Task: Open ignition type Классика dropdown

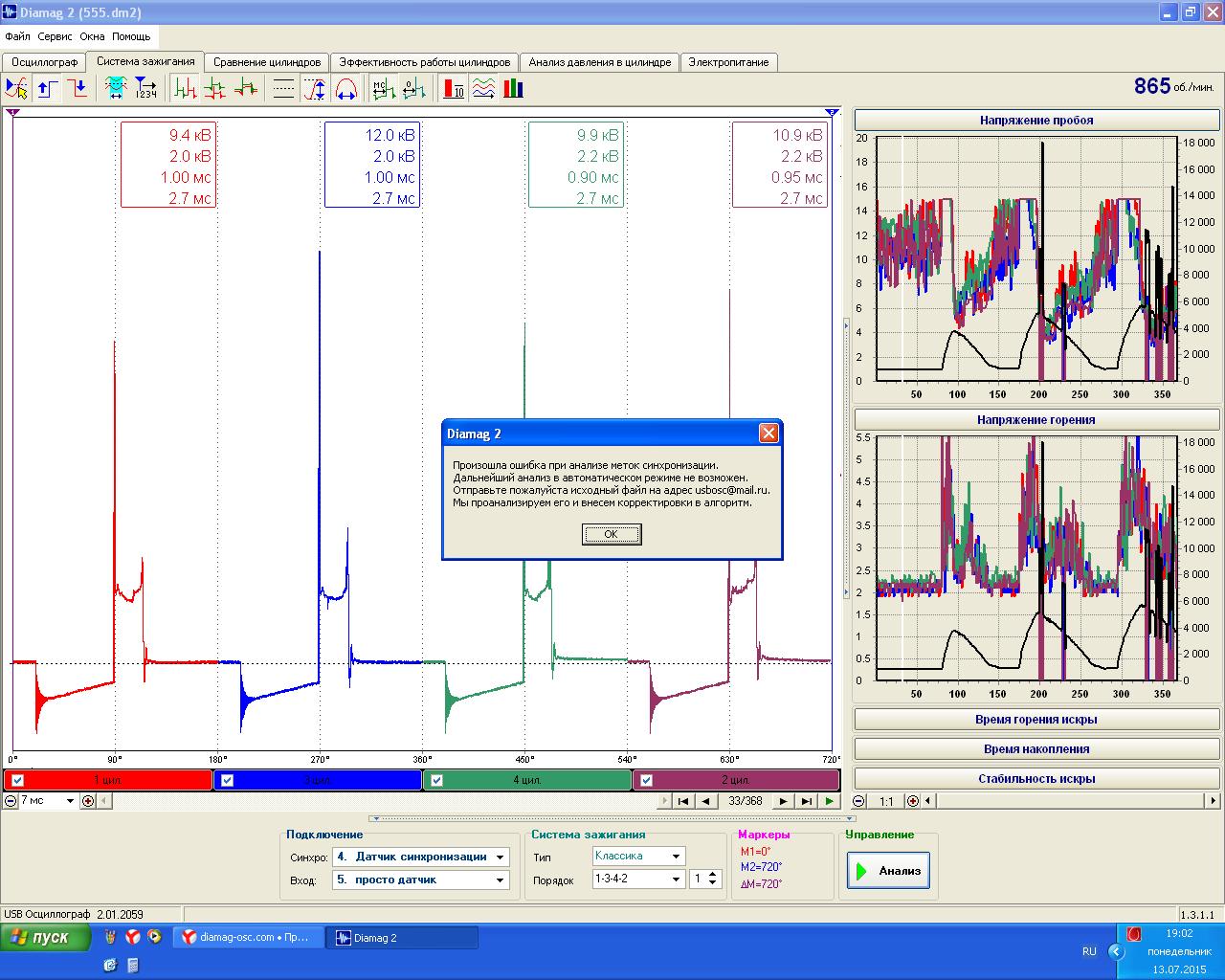Action: point(676,857)
